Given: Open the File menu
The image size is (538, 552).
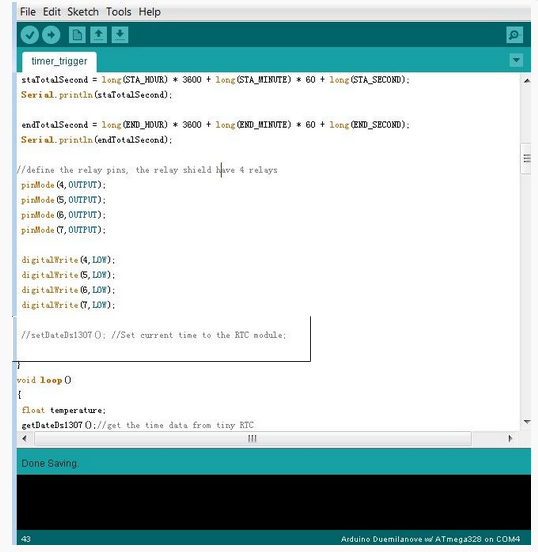Looking at the screenshot, I should (28, 12).
